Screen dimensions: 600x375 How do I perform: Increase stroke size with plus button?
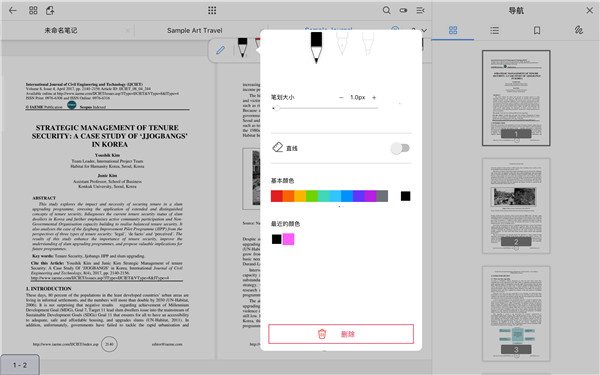point(374,98)
